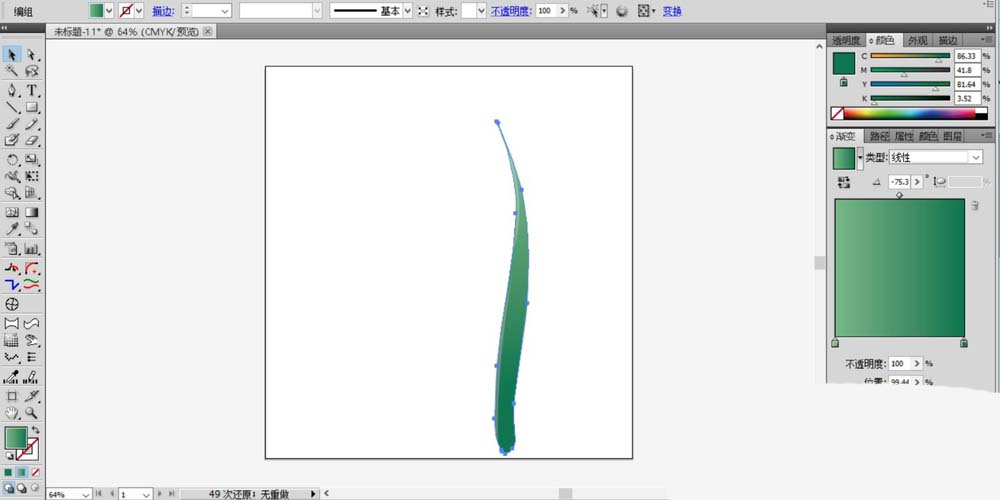
Task: Click the 描边 link in control bar
Action: coord(163,11)
